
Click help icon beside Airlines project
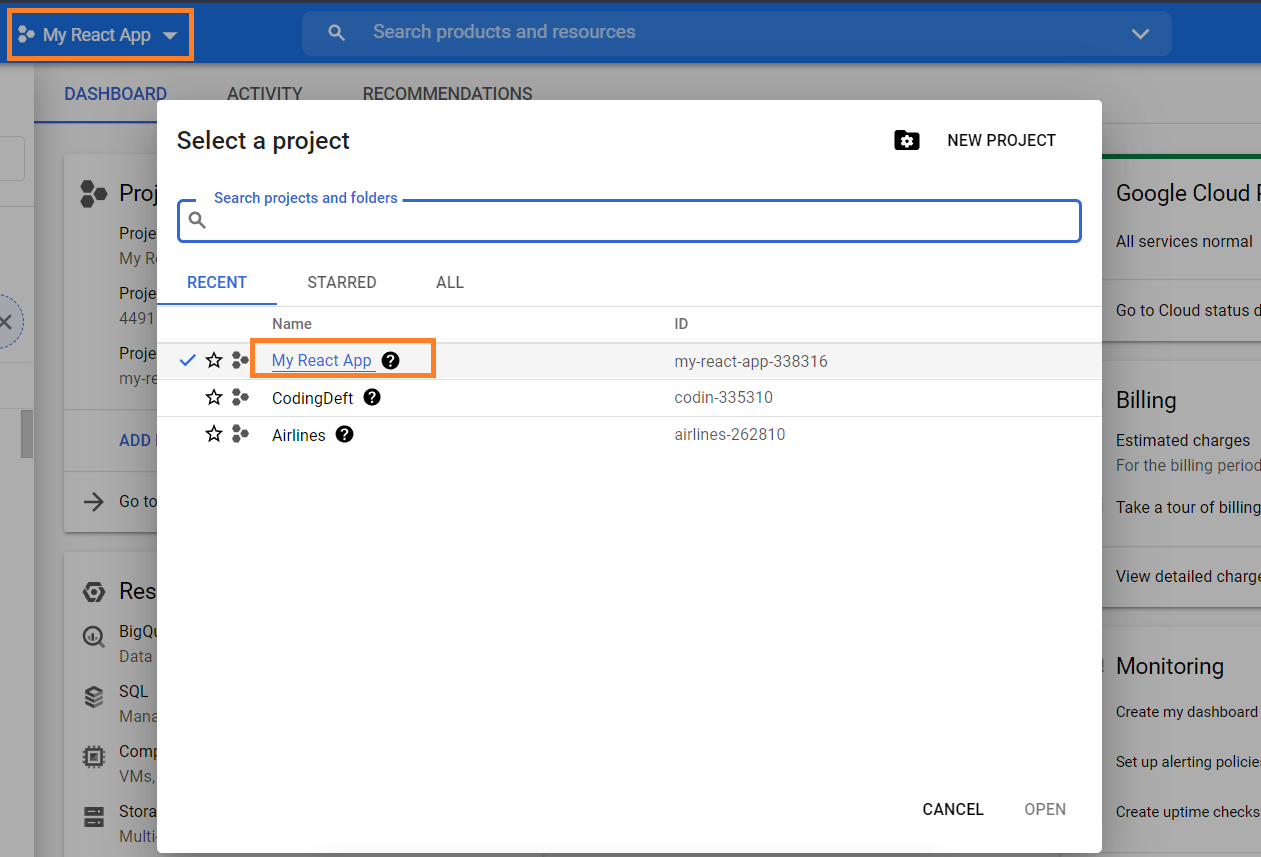(345, 434)
